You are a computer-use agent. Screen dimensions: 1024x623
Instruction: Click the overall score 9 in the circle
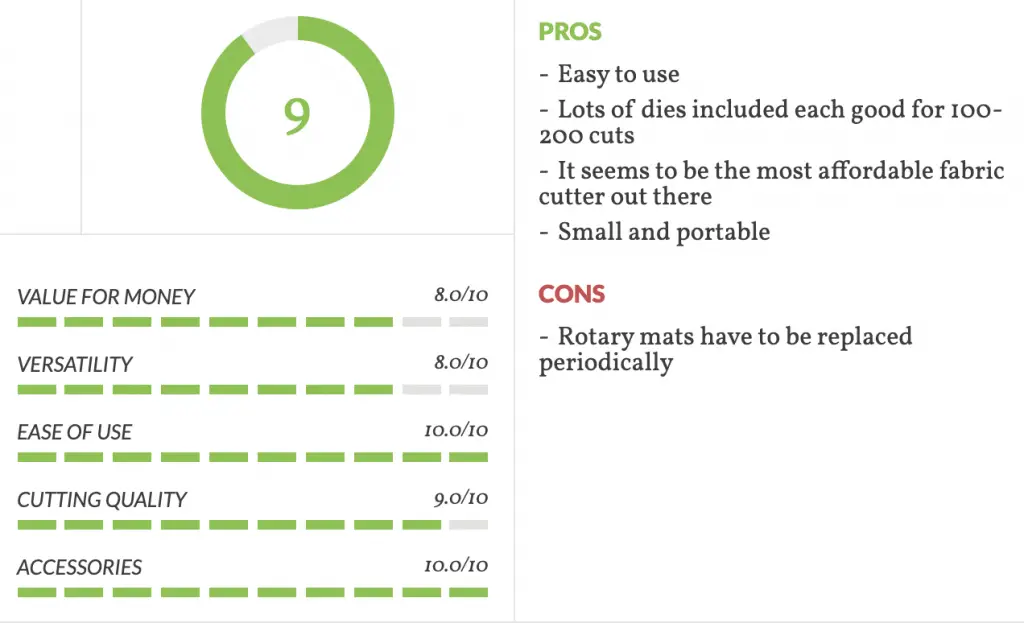click(297, 116)
